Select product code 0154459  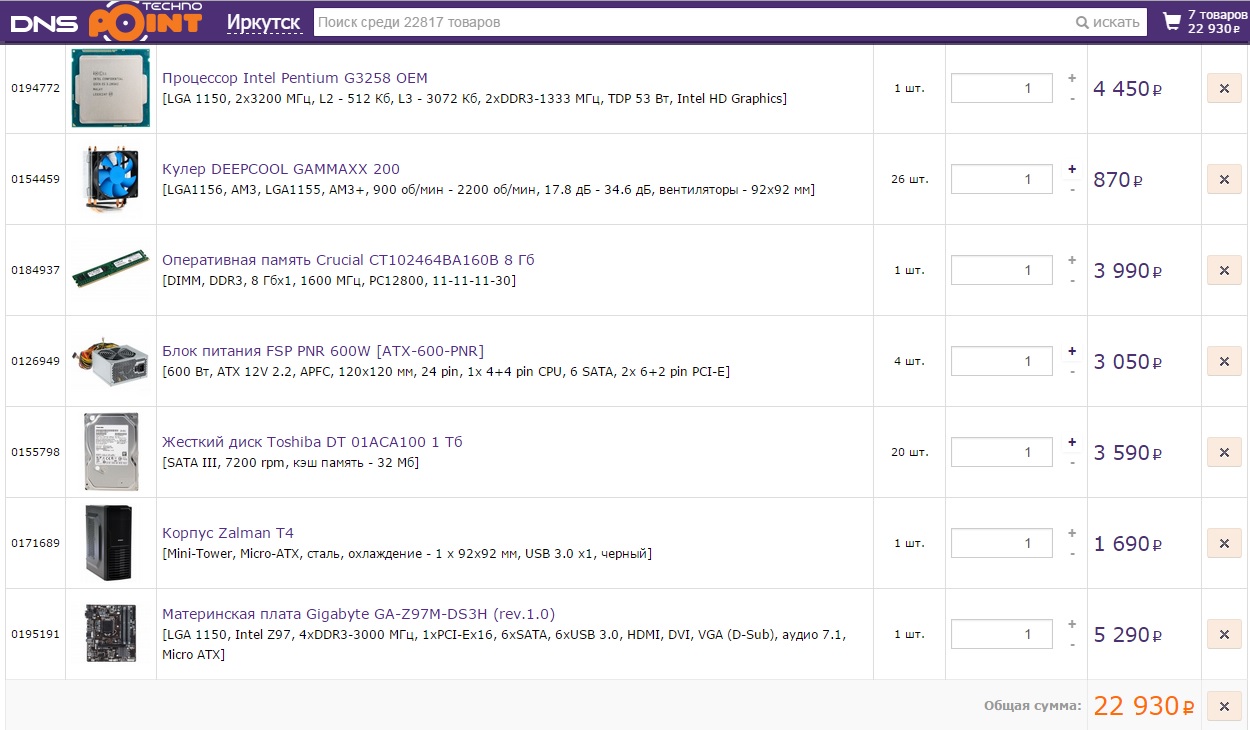[36, 179]
